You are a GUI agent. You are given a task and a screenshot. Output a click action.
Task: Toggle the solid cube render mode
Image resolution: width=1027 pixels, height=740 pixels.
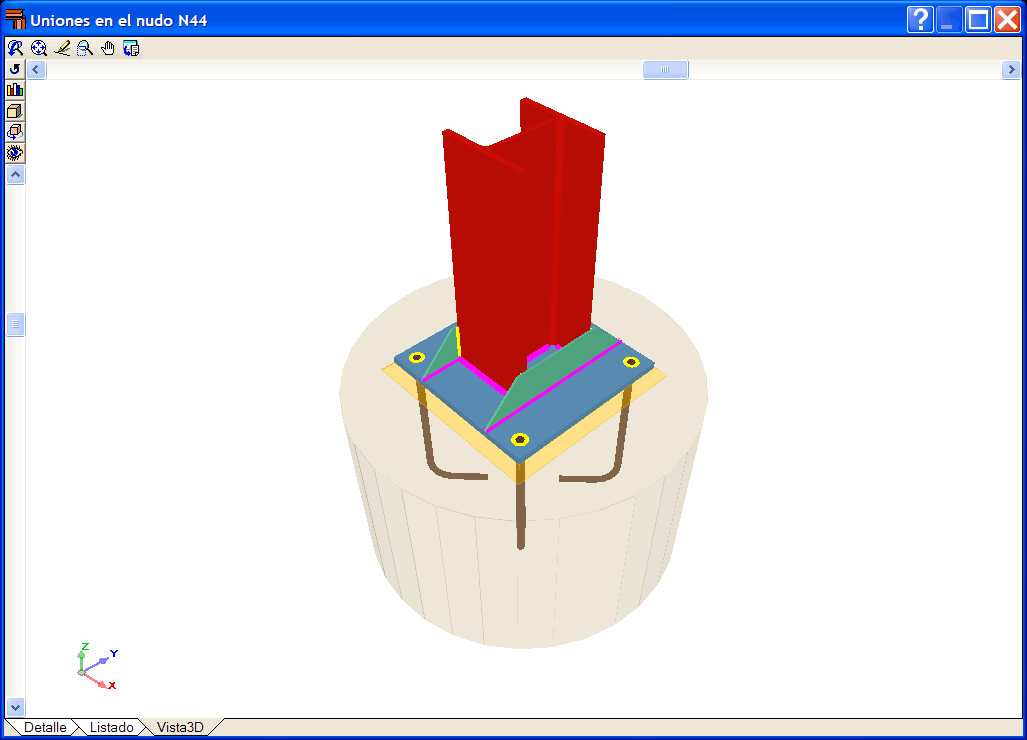pos(15,111)
